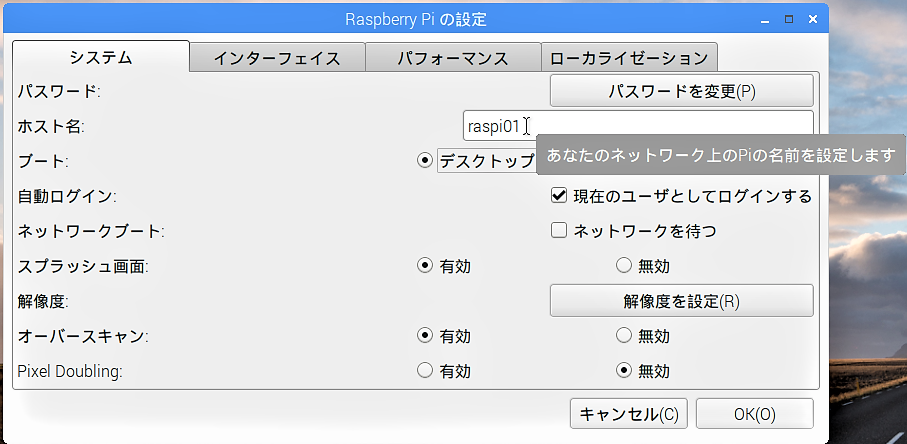Open the インターフェイス tab
This screenshot has width=907, height=444.
(x=277, y=58)
